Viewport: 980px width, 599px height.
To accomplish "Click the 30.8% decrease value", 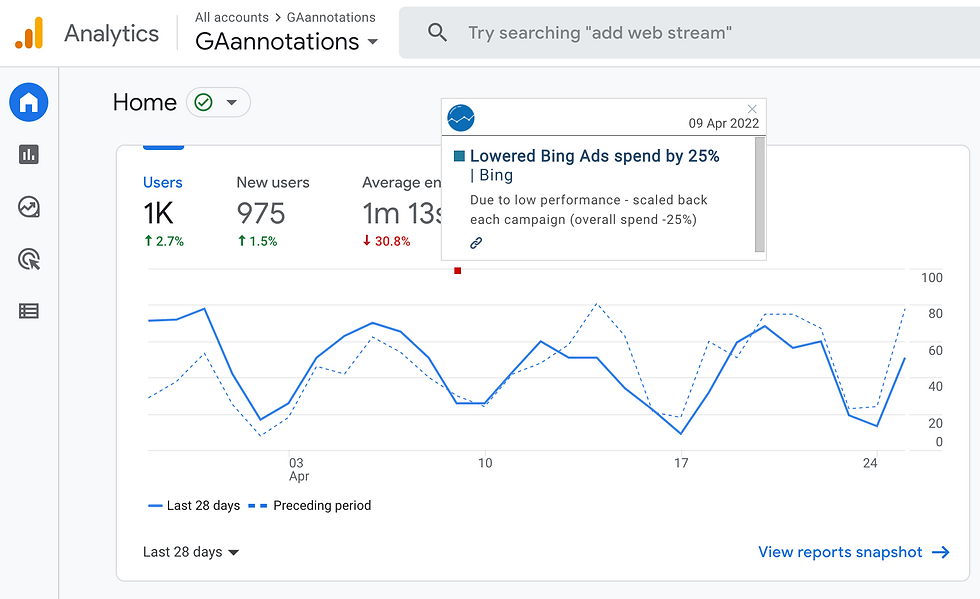I will tap(387, 241).
